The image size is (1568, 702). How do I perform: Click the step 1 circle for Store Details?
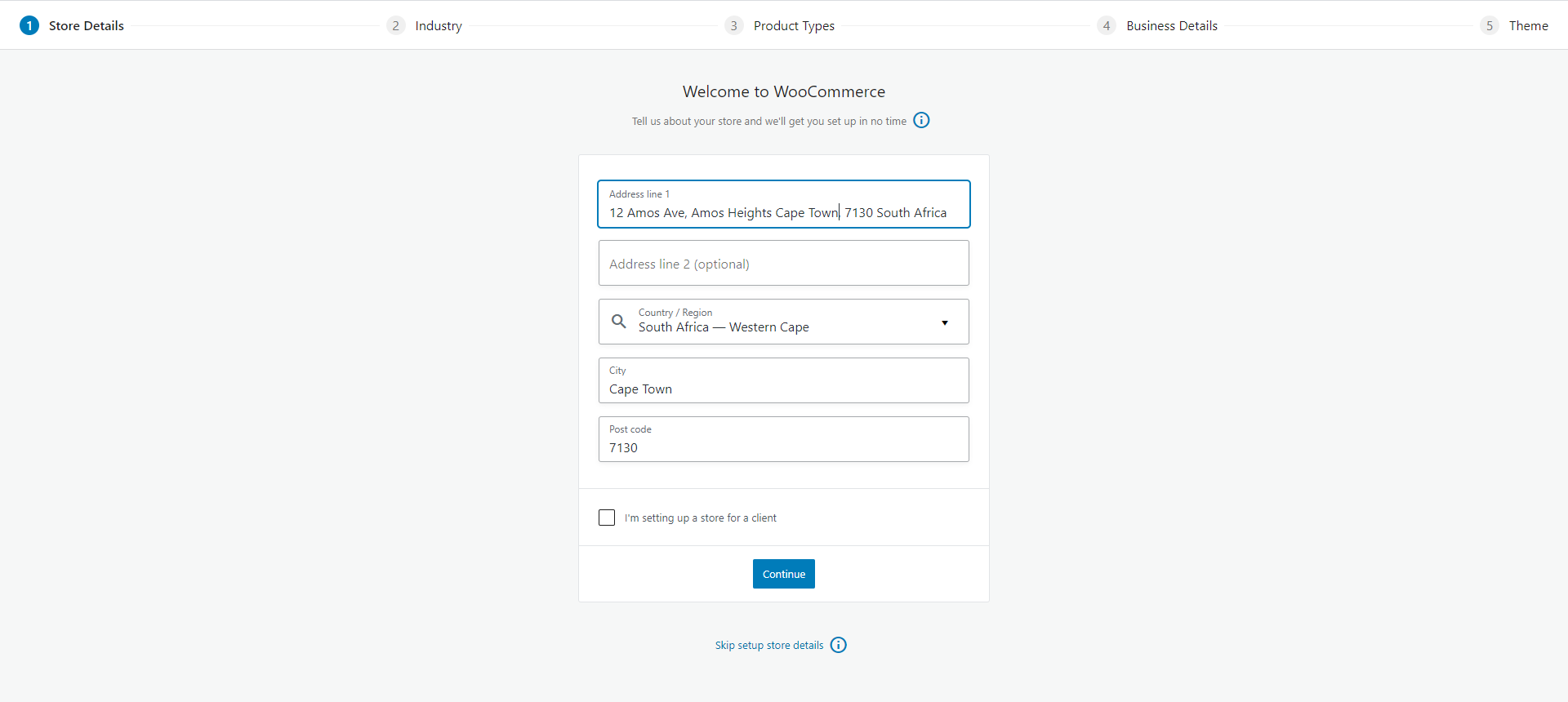pyautogui.click(x=29, y=25)
